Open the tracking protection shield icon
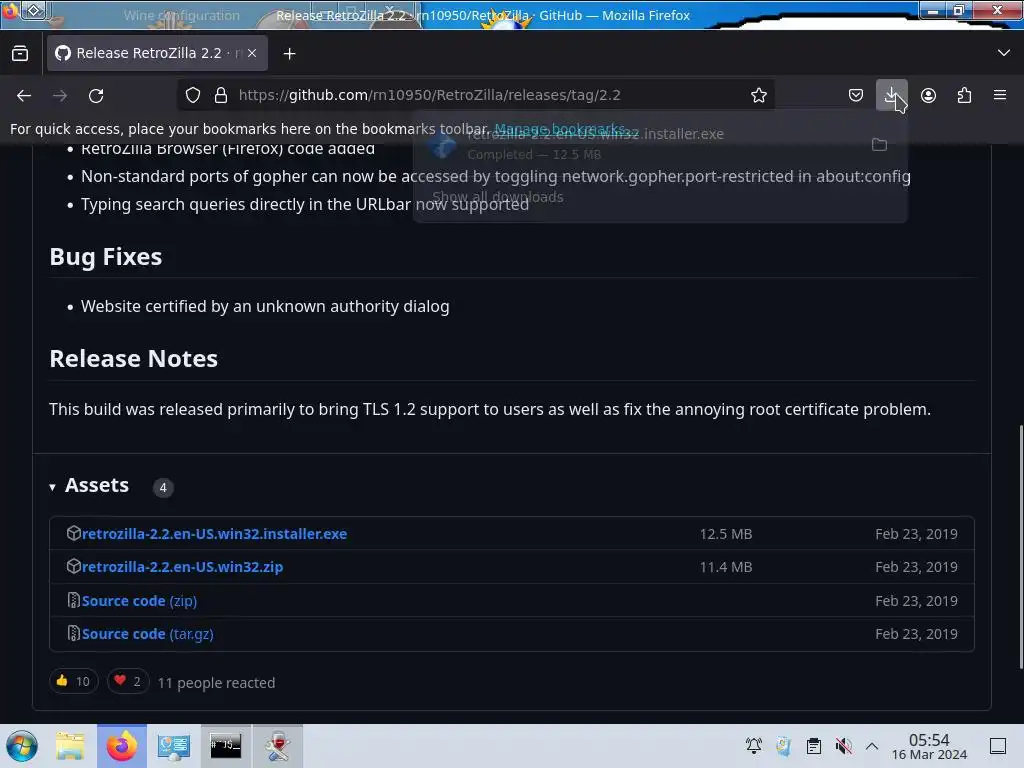This screenshot has height=768, width=1024. coord(193,95)
